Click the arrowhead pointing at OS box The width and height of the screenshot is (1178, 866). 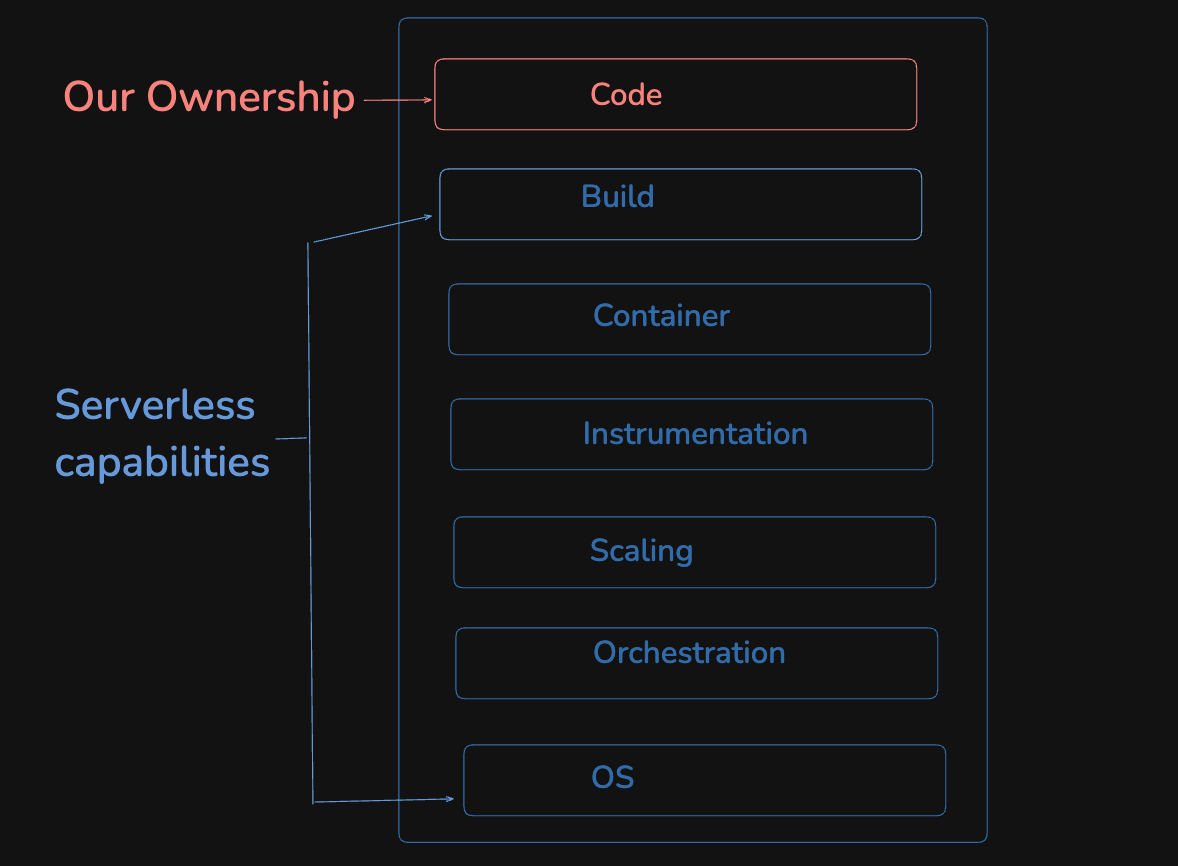point(450,798)
